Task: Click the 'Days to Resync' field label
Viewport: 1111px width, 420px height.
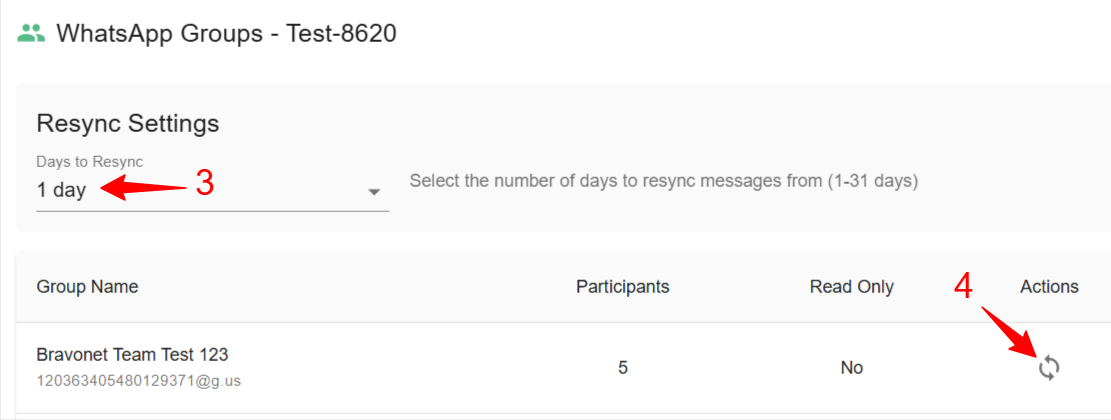Action: click(x=90, y=162)
